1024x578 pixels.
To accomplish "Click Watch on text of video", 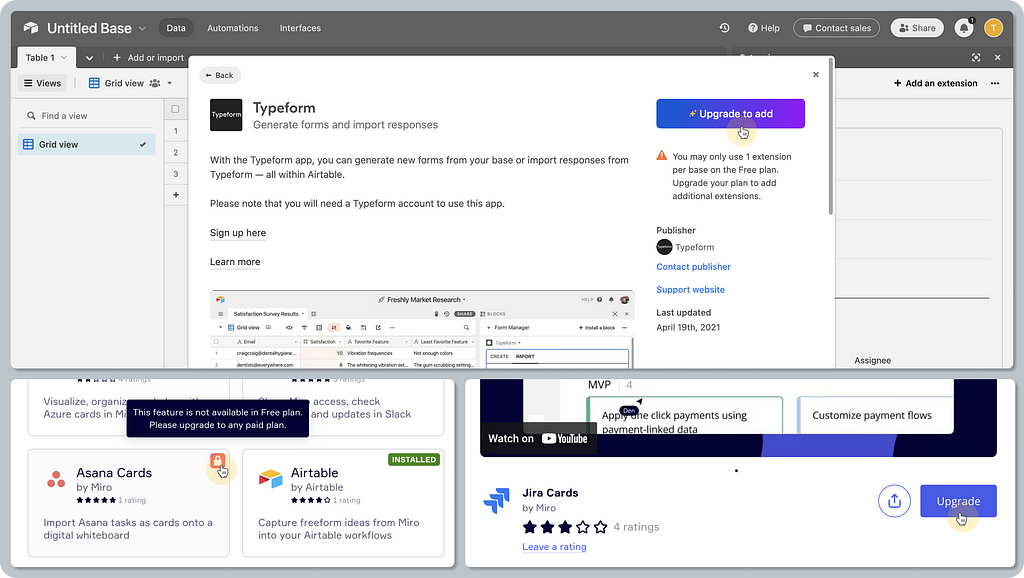I will (511, 439).
